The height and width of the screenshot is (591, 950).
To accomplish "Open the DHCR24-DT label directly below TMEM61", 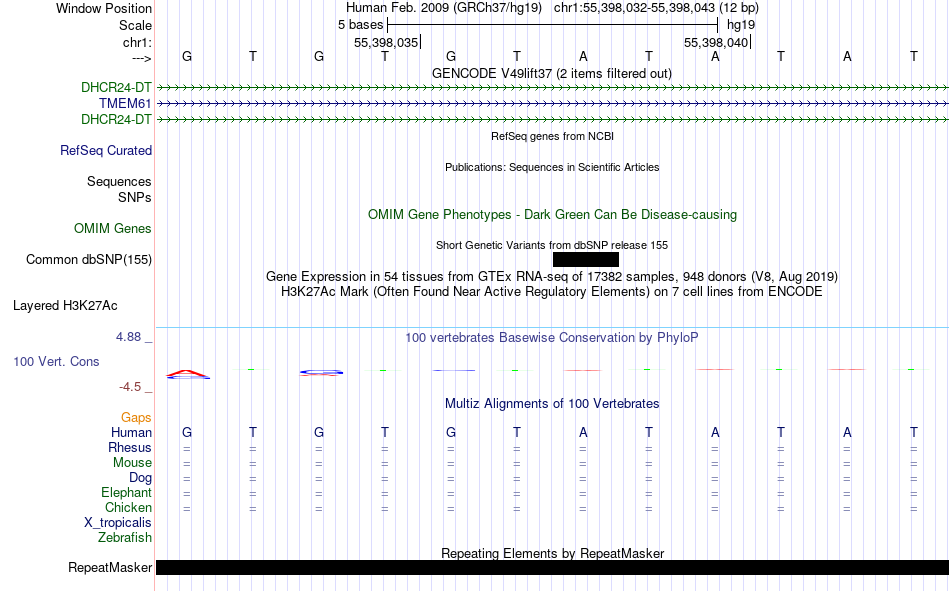I will pos(116,119).
